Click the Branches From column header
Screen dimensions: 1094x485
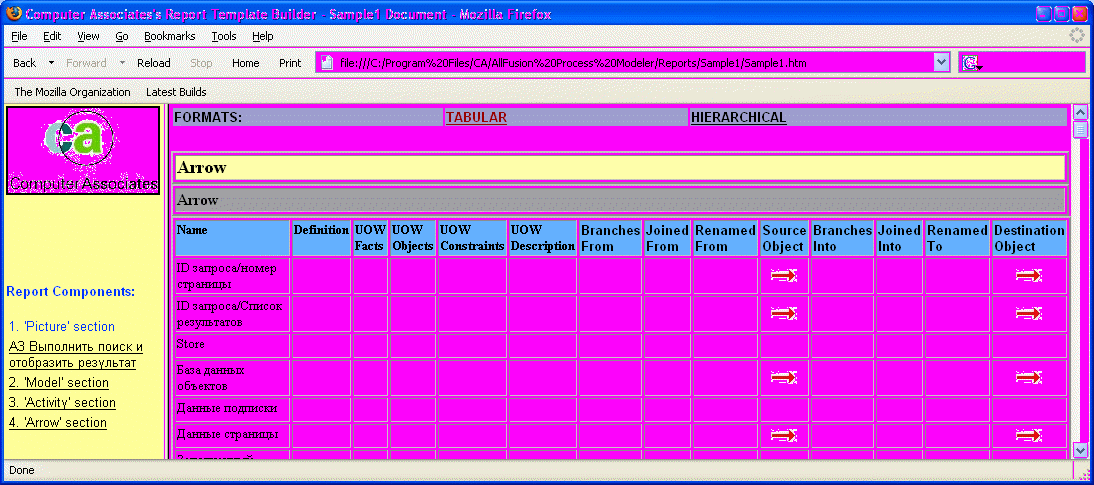pos(610,237)
